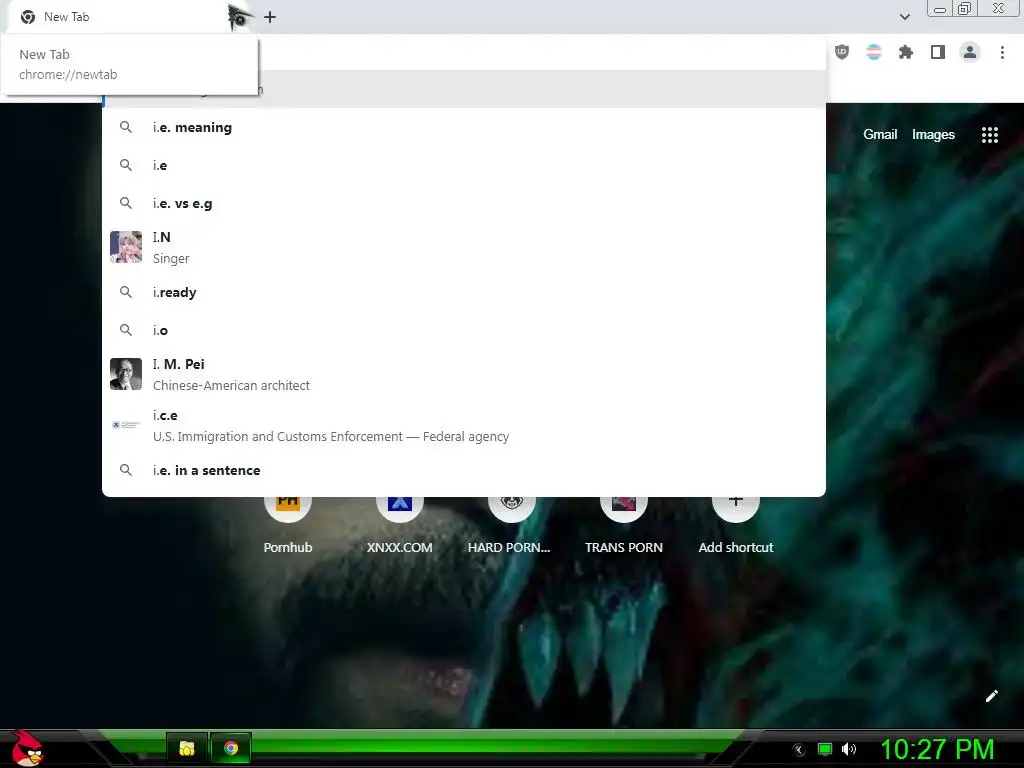Open Chrome three-dot menu
Viewport: 1024px width, 768px height.
pos(1002,52)
